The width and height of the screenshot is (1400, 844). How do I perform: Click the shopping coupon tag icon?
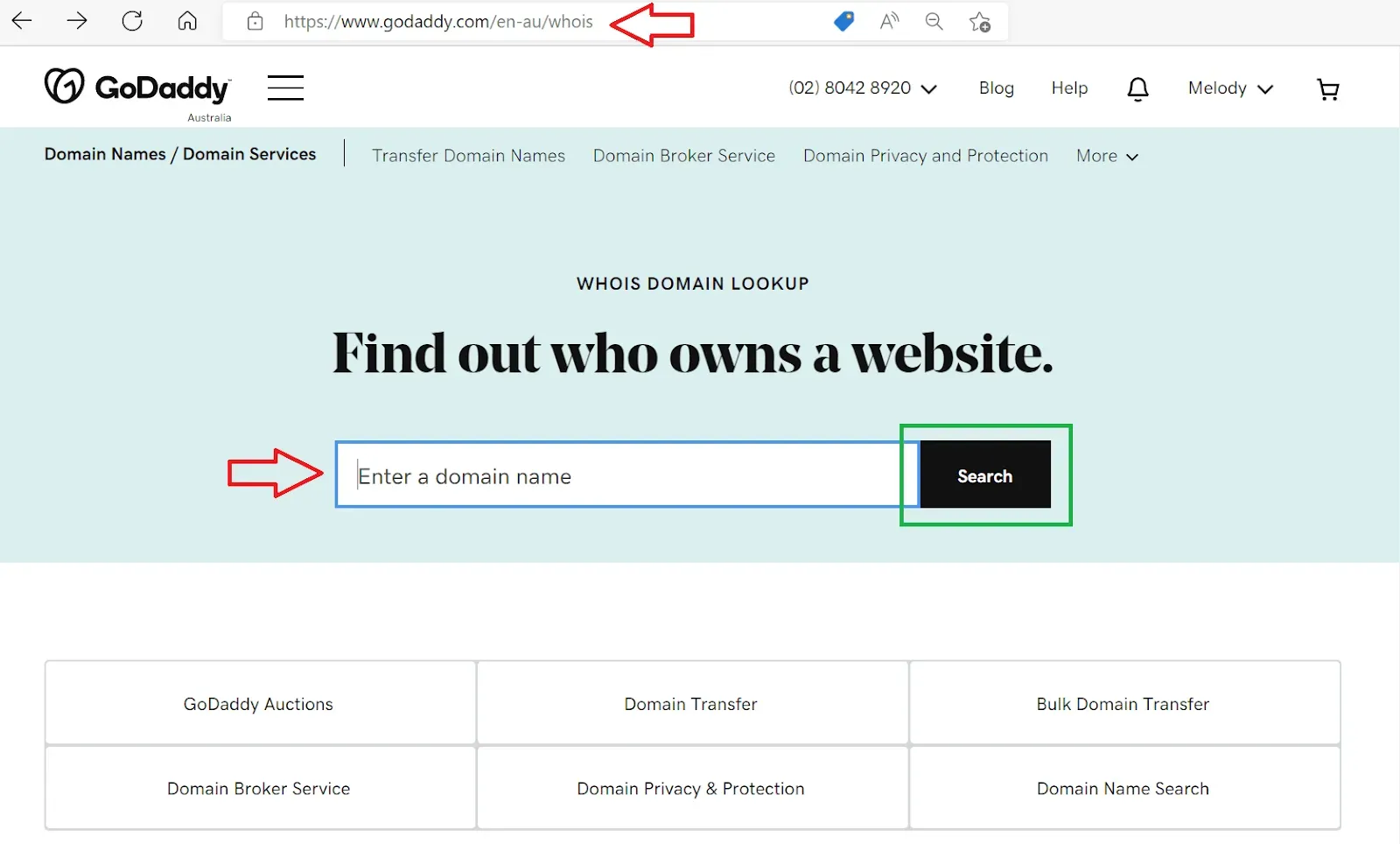(843, 21)
